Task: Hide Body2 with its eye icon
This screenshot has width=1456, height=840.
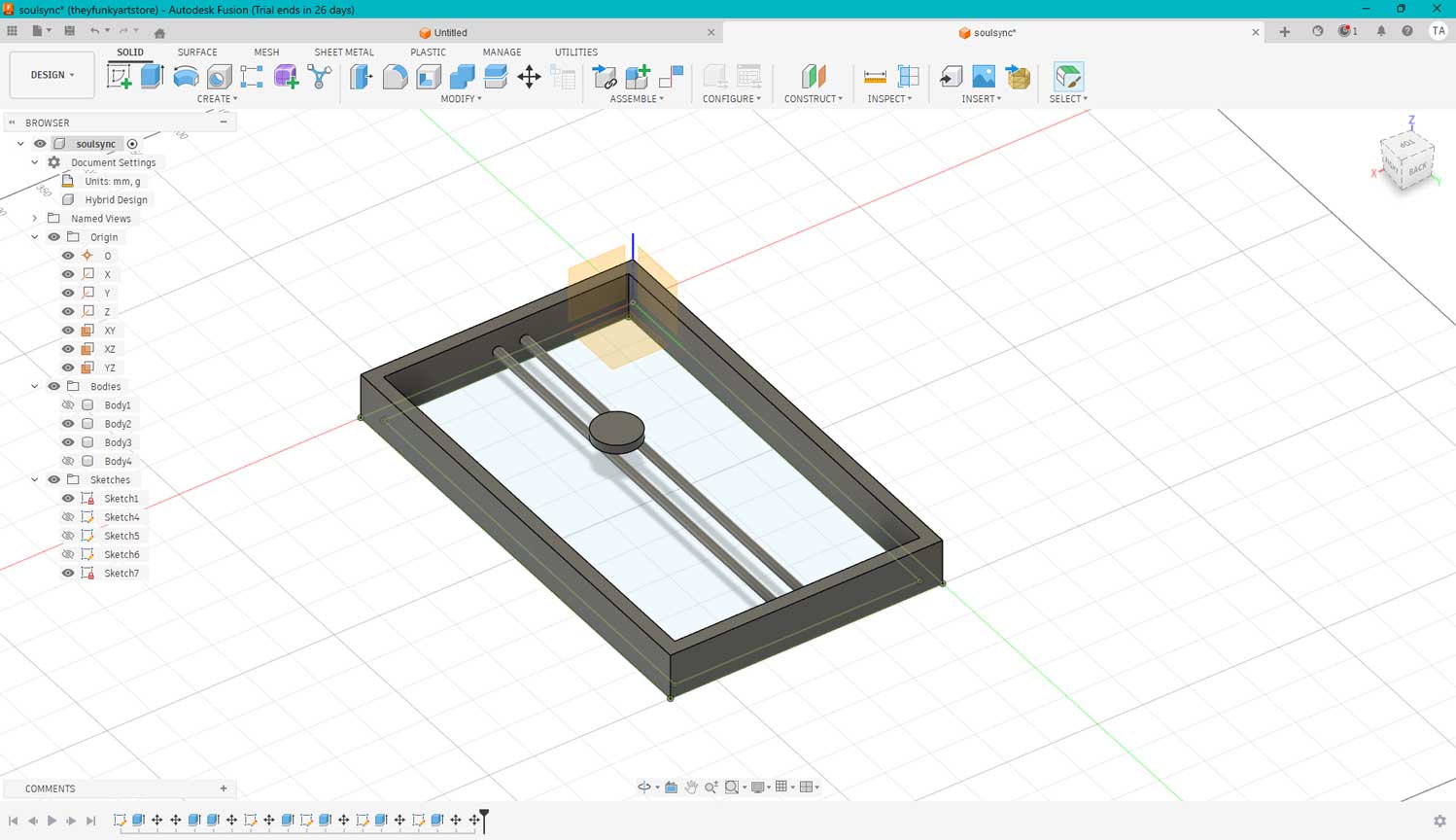Action: [x=68, y=424]
